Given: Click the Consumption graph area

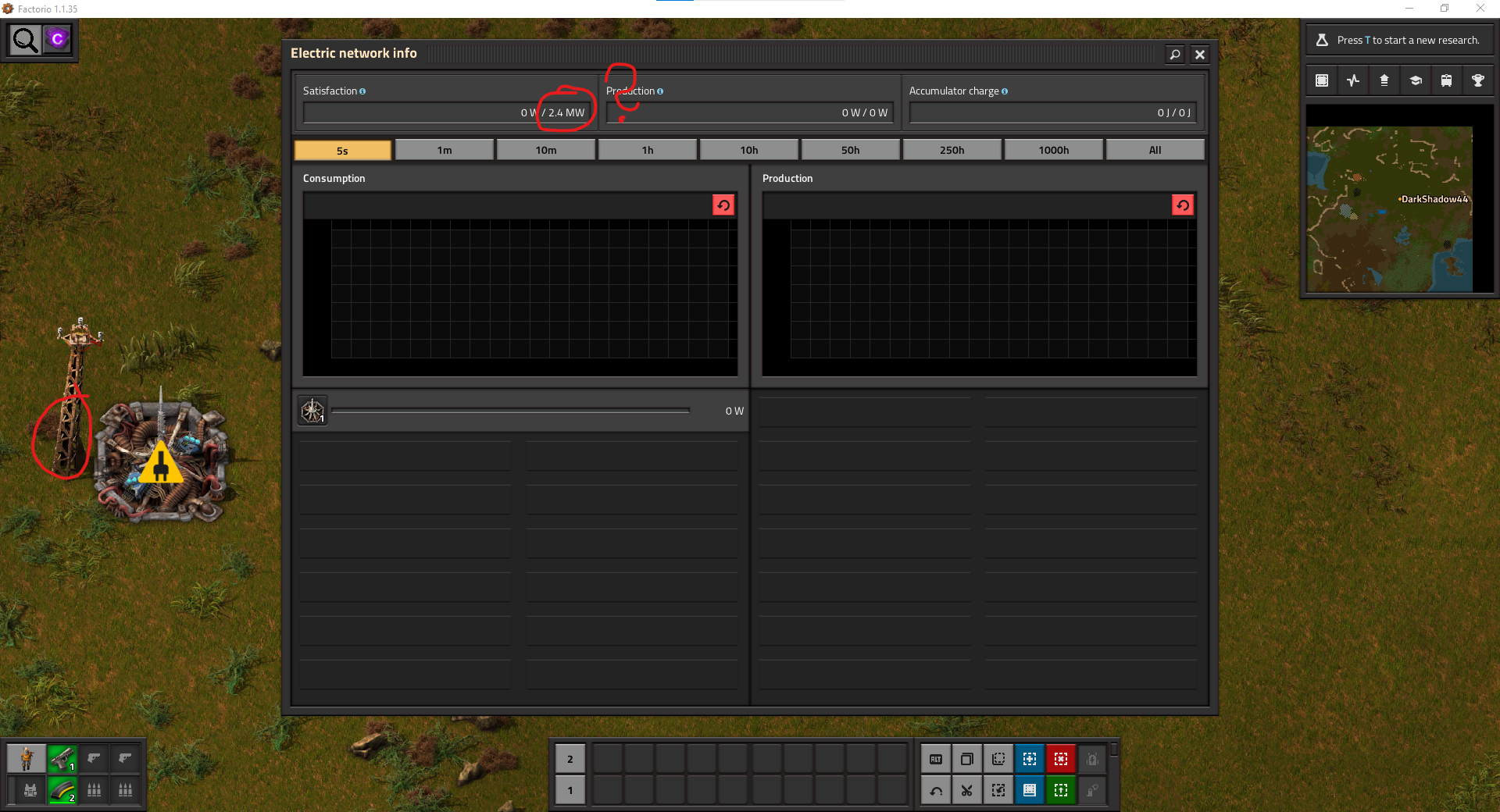Looking at the screenshot, I should point(520,297).
